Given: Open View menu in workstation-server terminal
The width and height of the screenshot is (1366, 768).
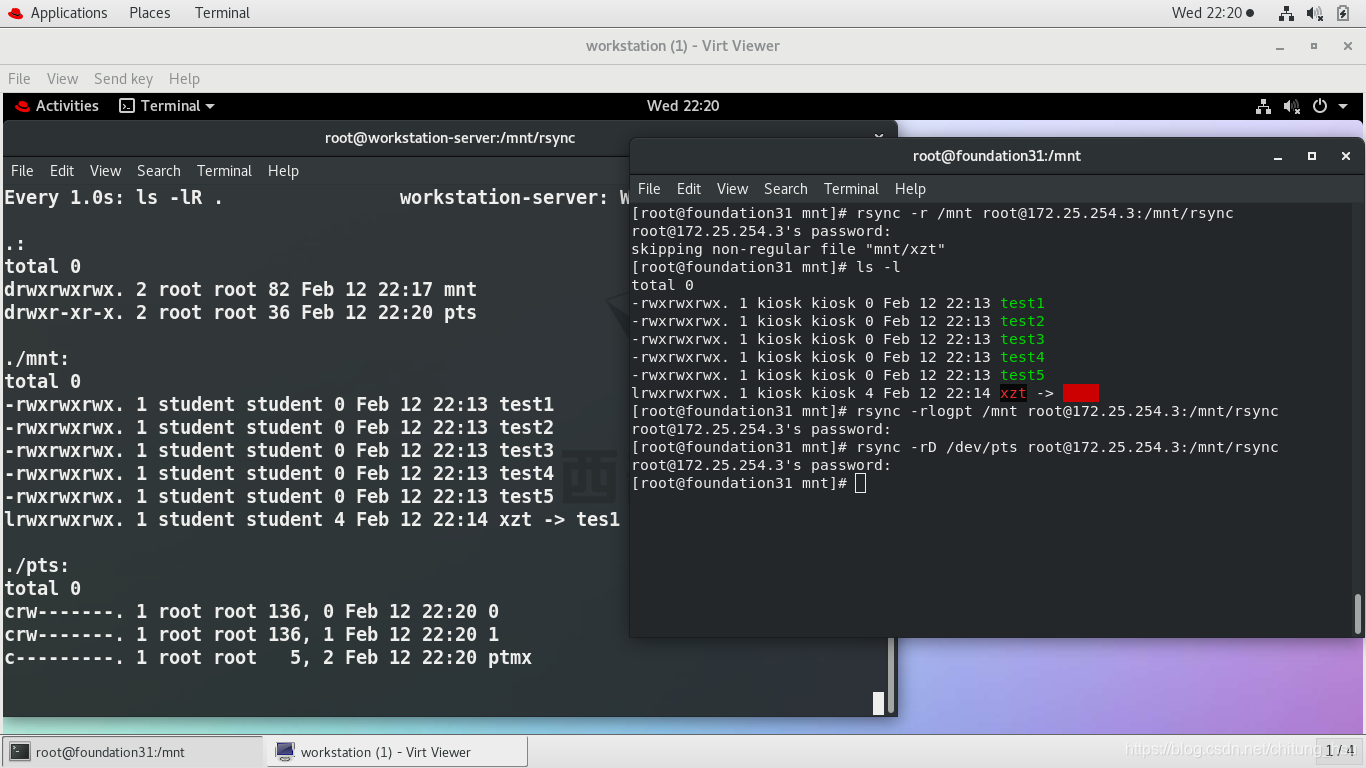Looking at the screenshot, I should [x=105, y=171].
